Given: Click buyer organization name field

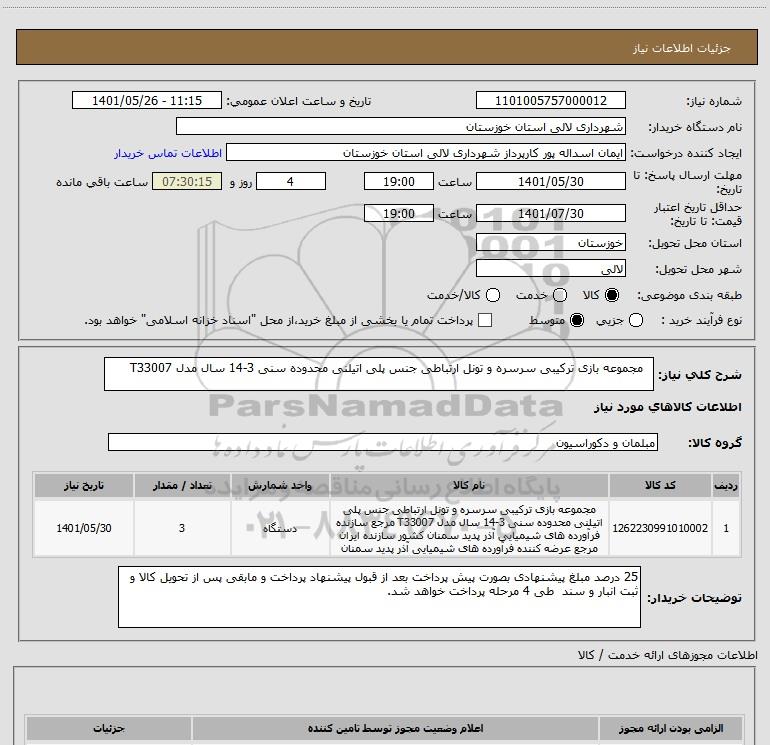Looking at the screenshot, I should pos(401,126).
